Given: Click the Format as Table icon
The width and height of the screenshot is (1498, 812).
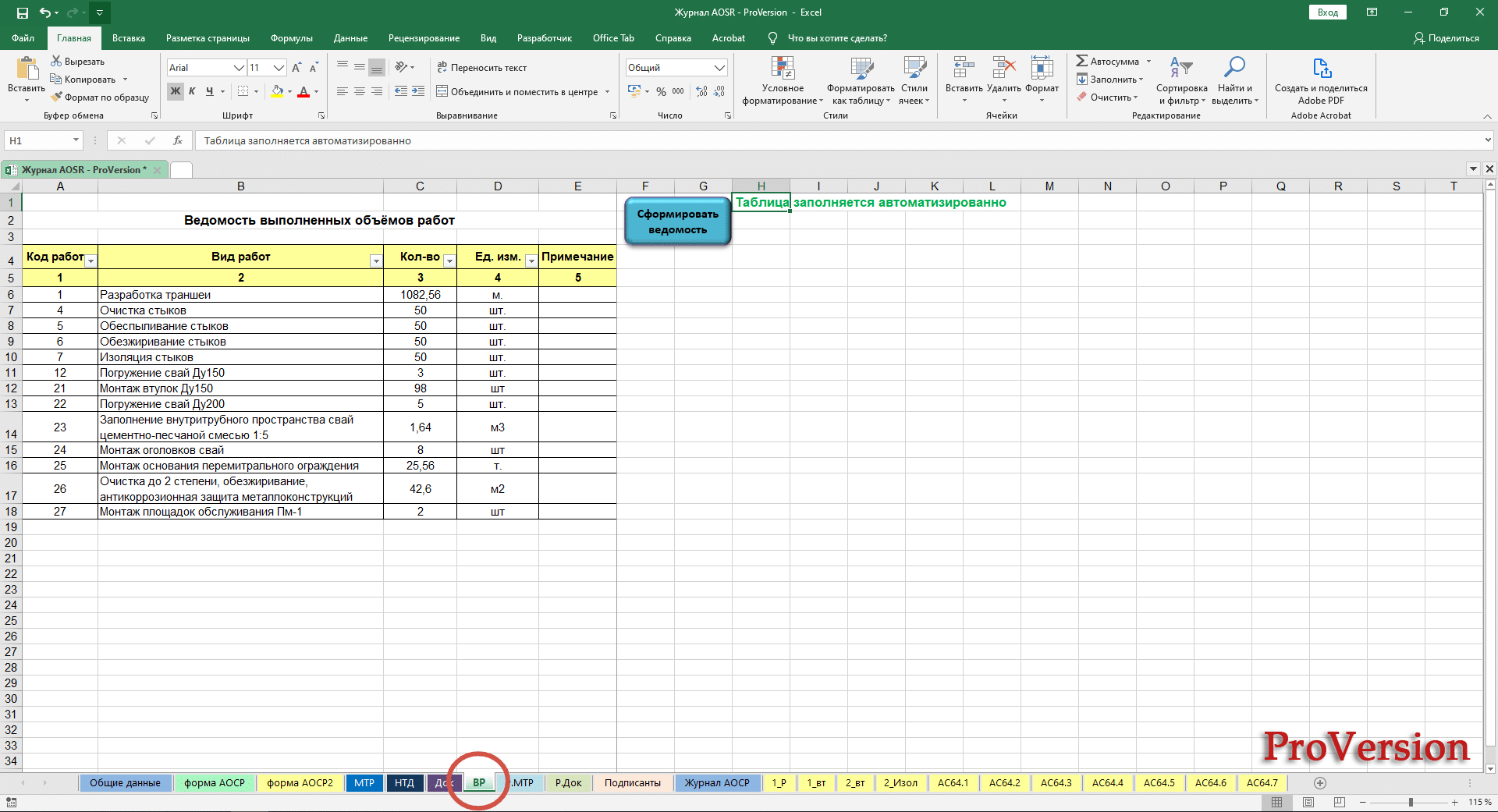Looking at the screenshot, I should tap(861, 69).
